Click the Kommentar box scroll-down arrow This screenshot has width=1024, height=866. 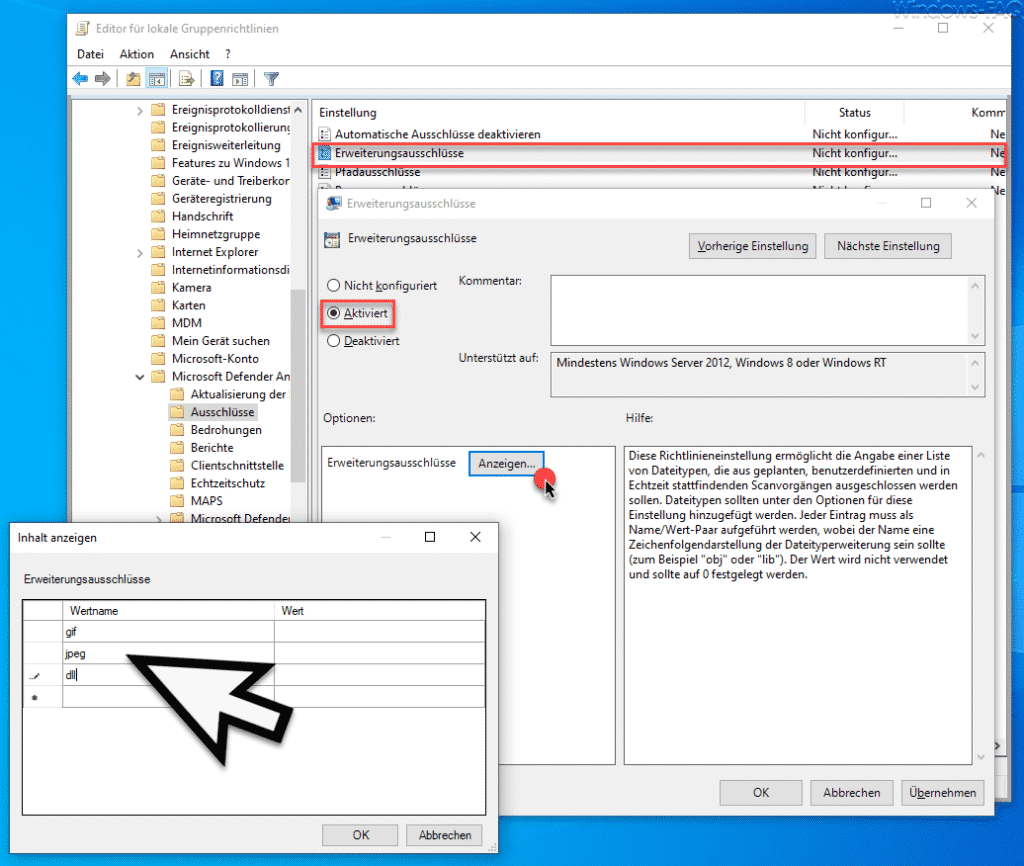tap(975, 336)
